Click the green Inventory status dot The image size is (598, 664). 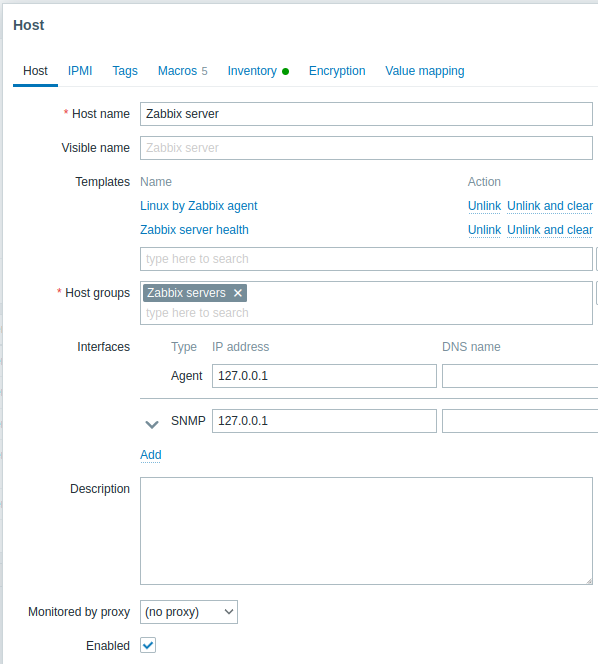pos(285,71)
